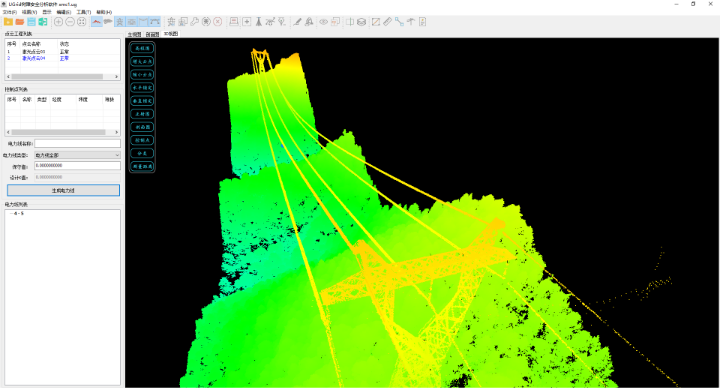Toggle the highlighted red curve display button

click(96, 22)
